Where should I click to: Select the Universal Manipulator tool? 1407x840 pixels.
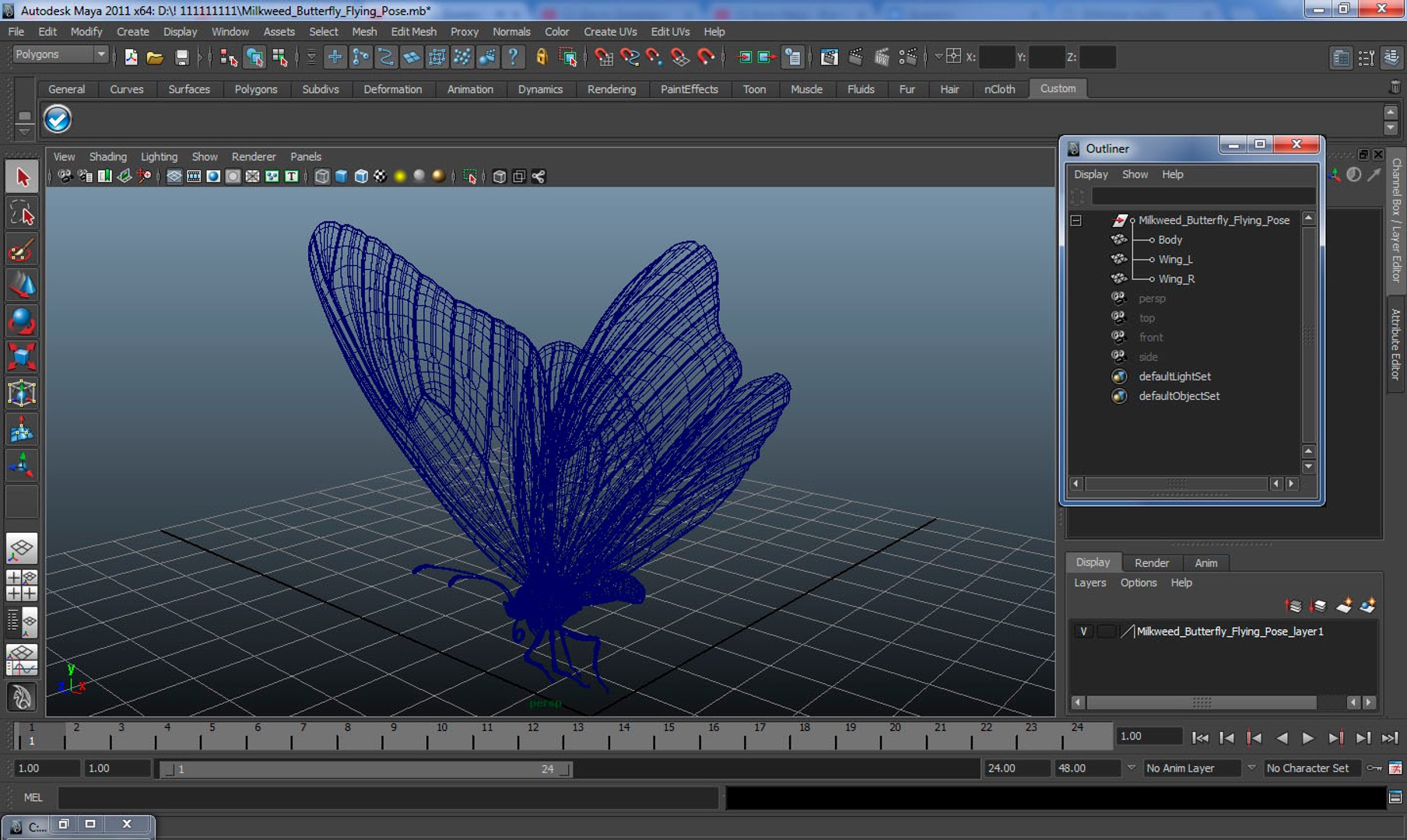tap(22, 393)
